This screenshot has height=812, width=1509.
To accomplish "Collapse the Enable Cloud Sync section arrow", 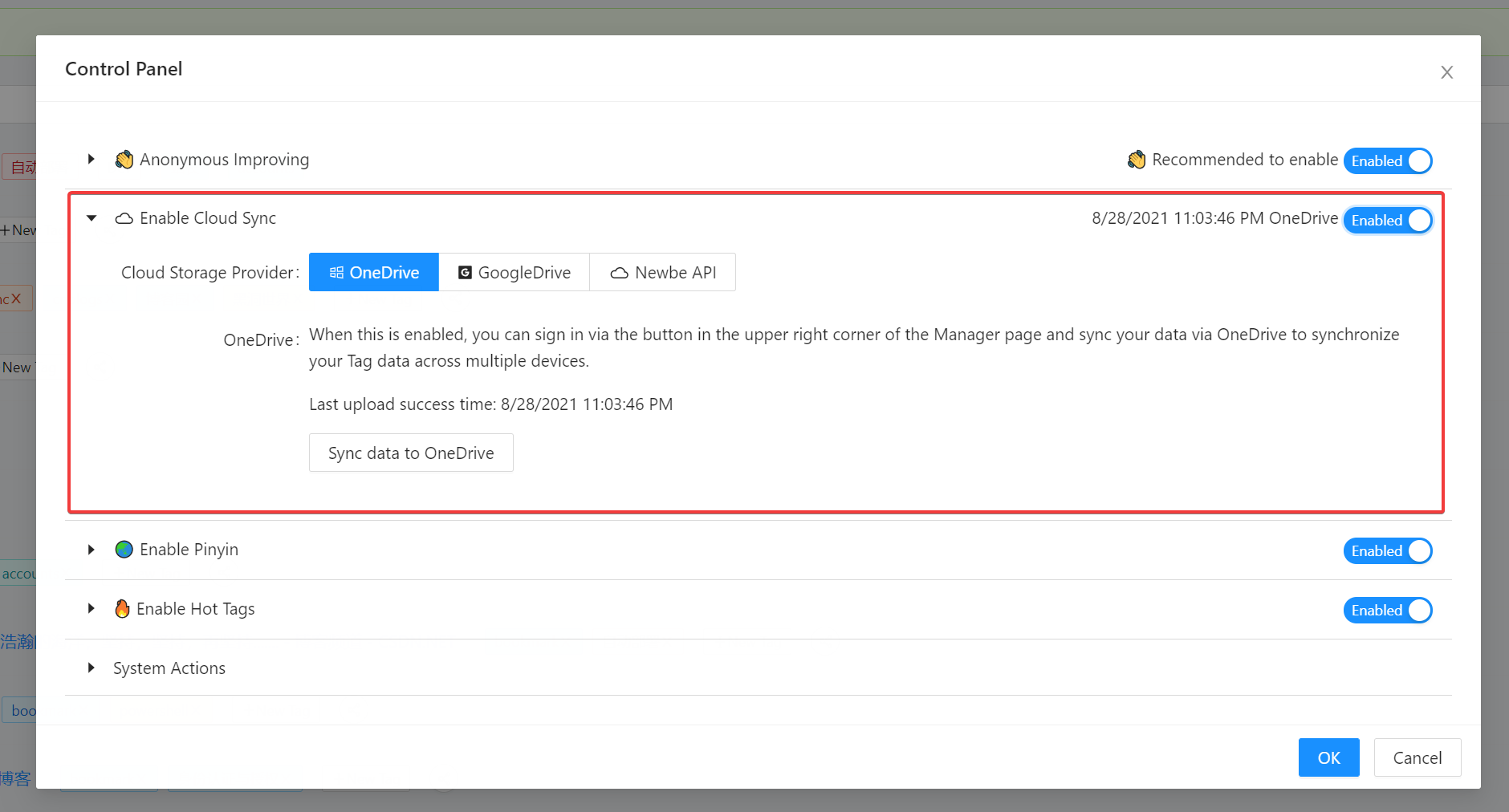I will pyautogui.click(x=92, y=218).
